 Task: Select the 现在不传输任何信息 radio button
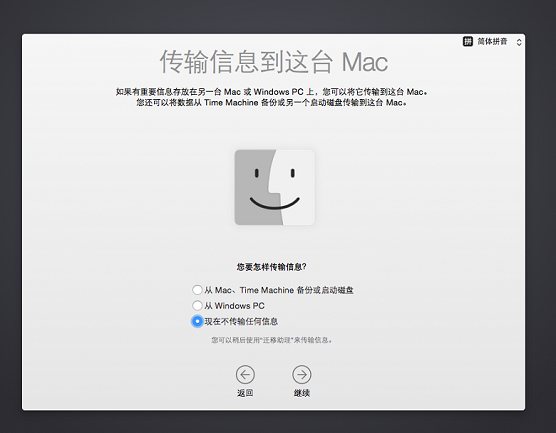[197, 321]
